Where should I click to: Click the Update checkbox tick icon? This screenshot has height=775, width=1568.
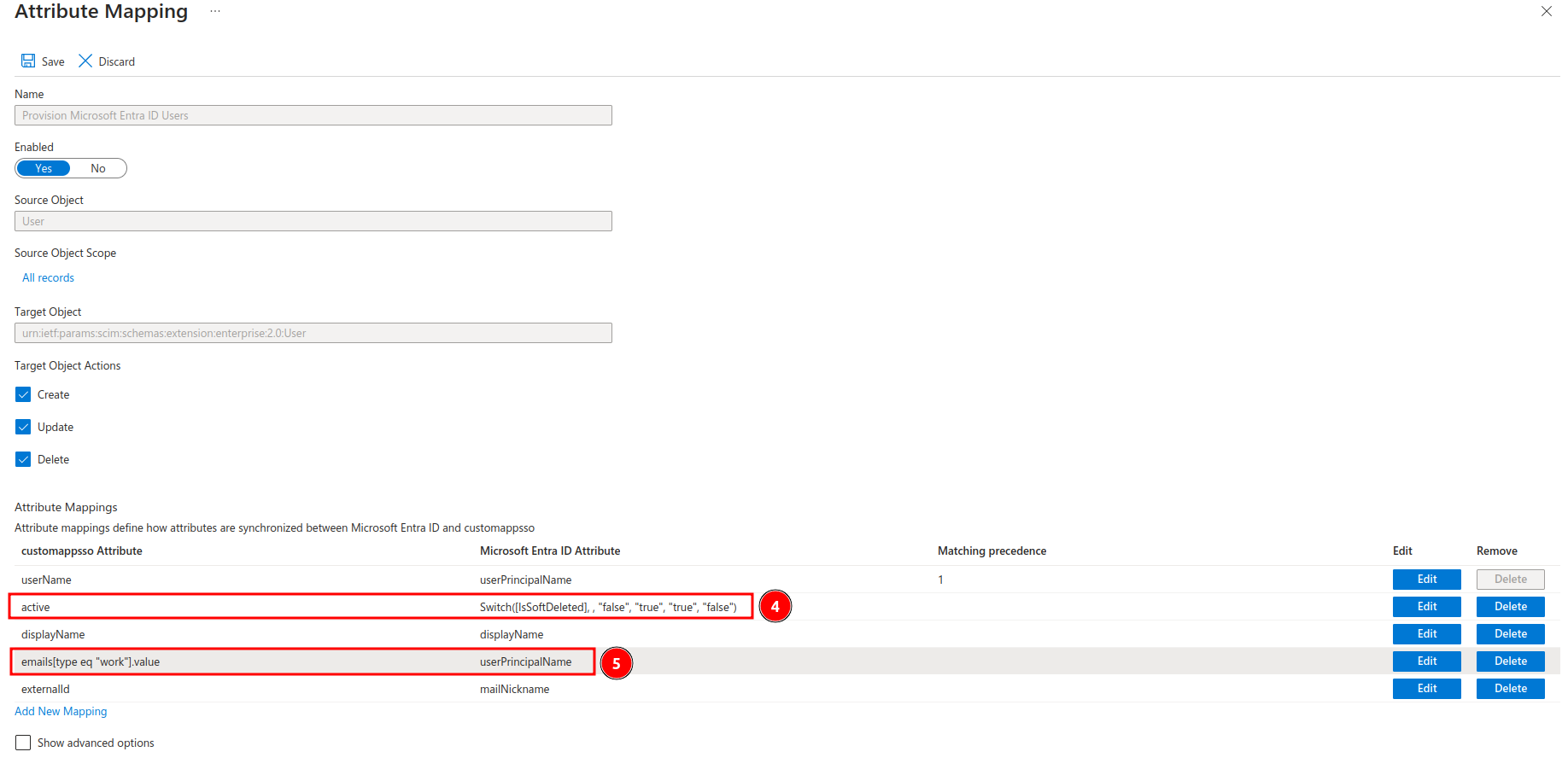coord(23,427)
